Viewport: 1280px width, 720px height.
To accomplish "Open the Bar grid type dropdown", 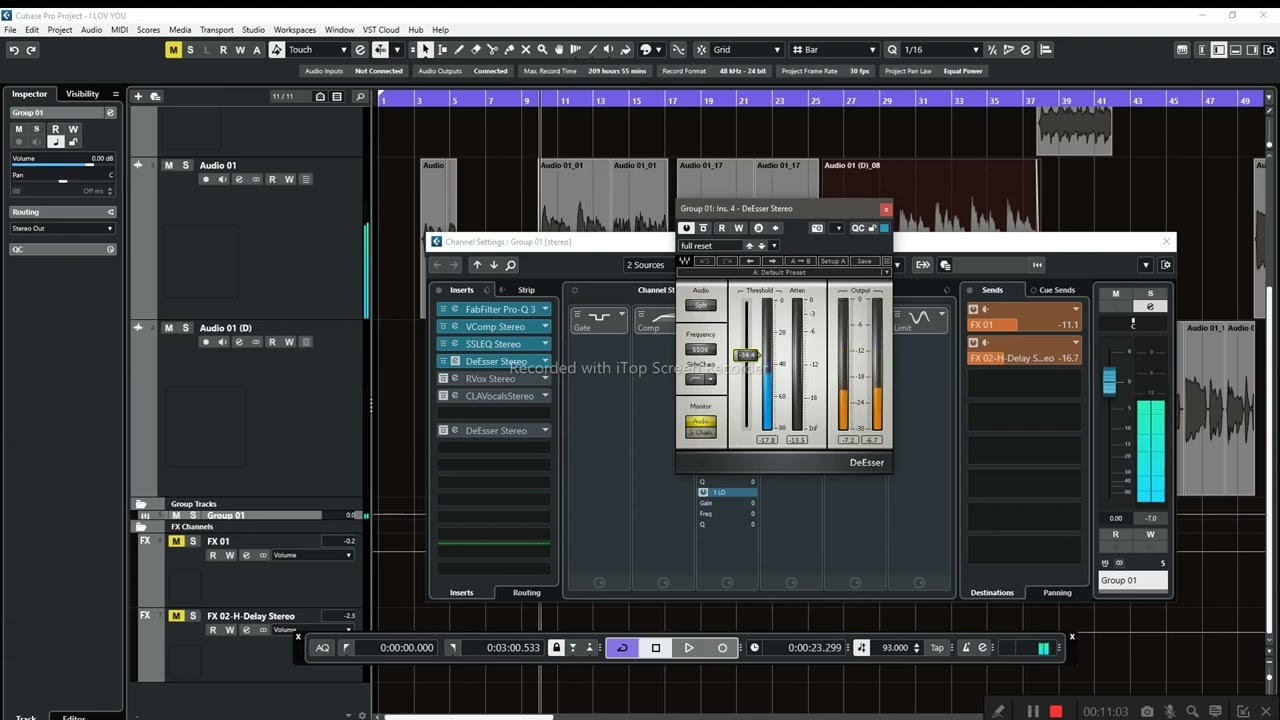I will 873,50.
